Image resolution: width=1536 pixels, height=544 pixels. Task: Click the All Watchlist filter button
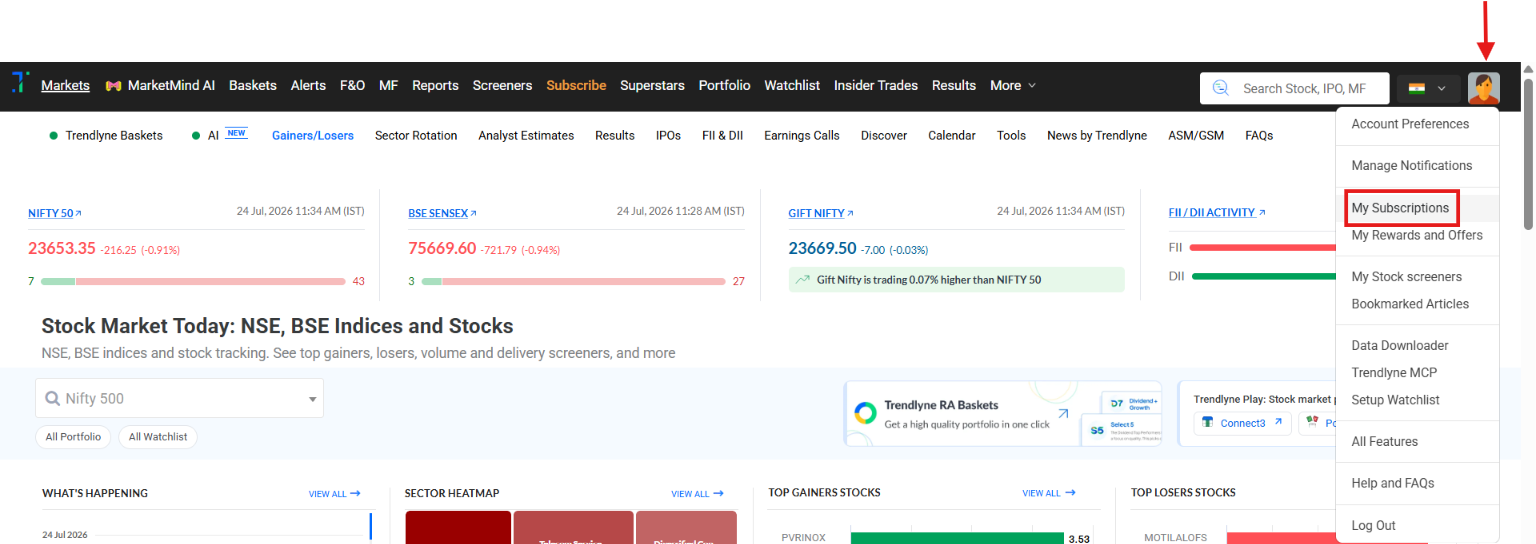[158, 436]
